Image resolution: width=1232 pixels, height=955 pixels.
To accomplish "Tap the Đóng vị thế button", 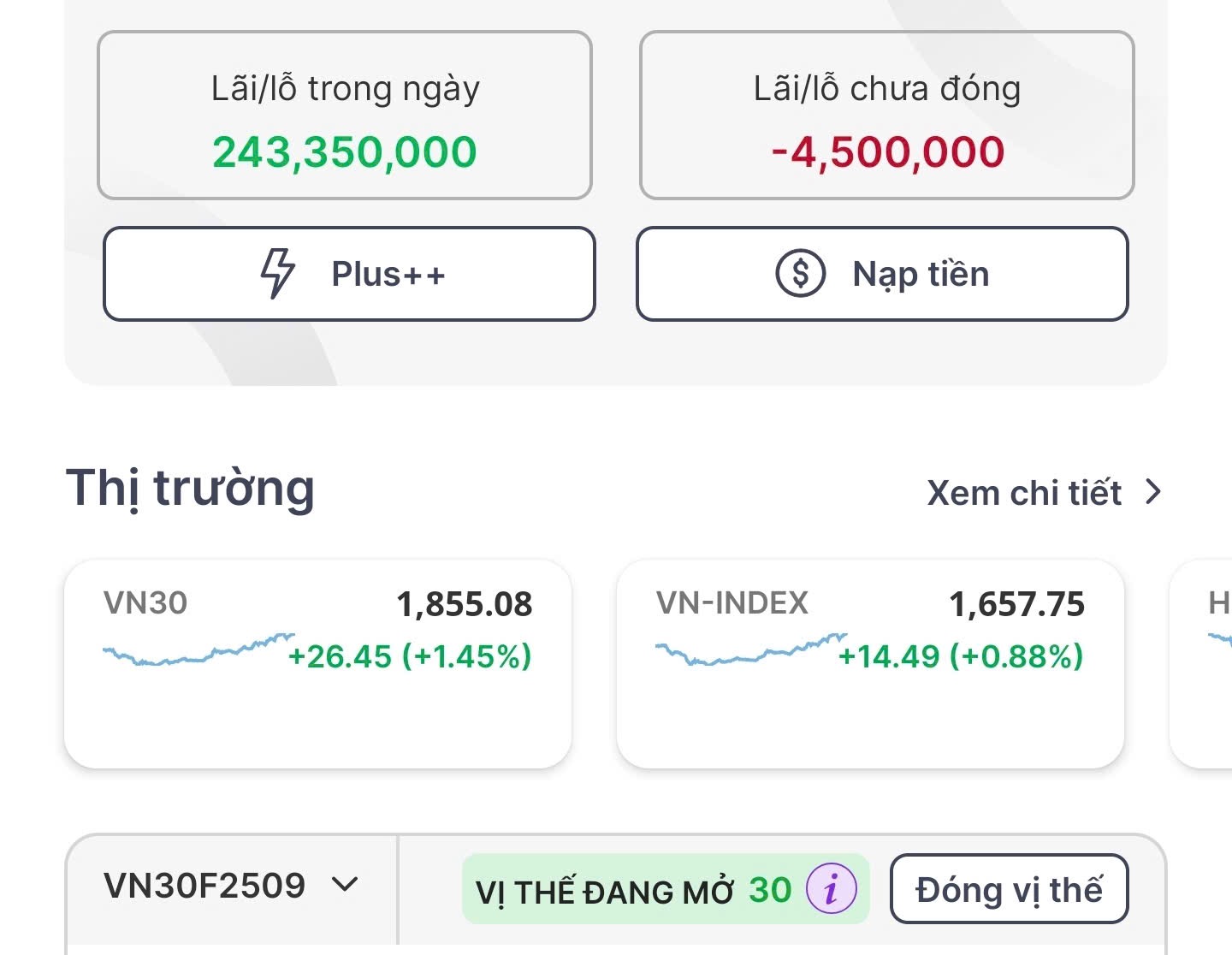I will point(1009,889).
